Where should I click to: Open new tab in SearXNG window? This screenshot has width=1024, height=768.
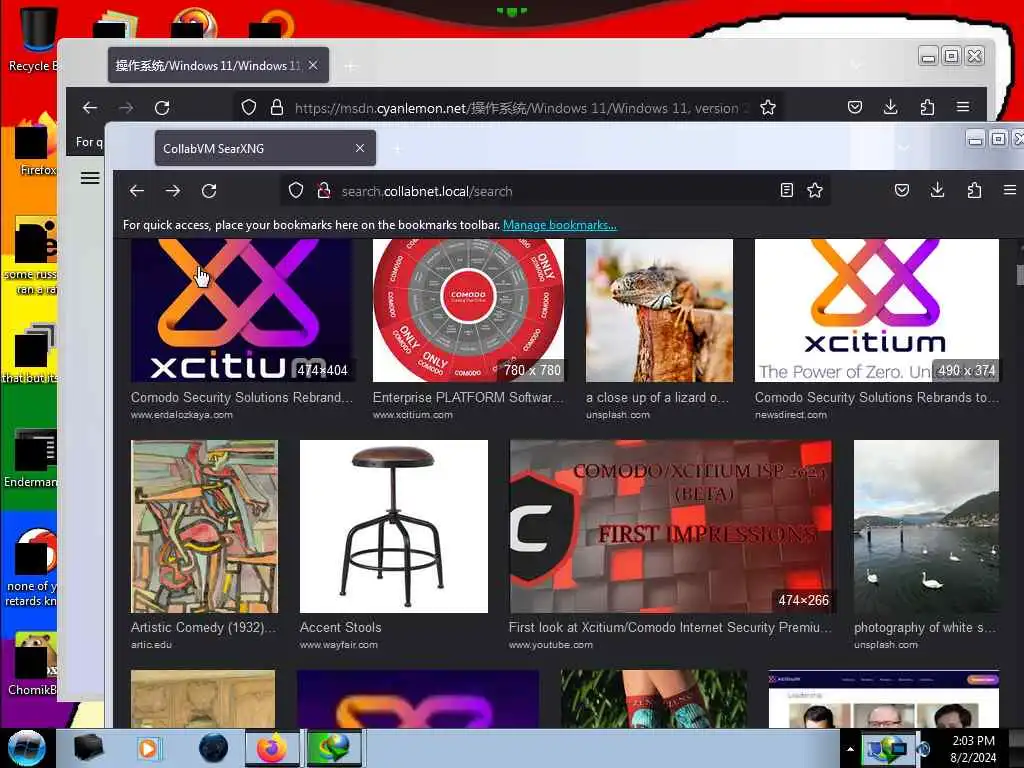click(397, 149)
